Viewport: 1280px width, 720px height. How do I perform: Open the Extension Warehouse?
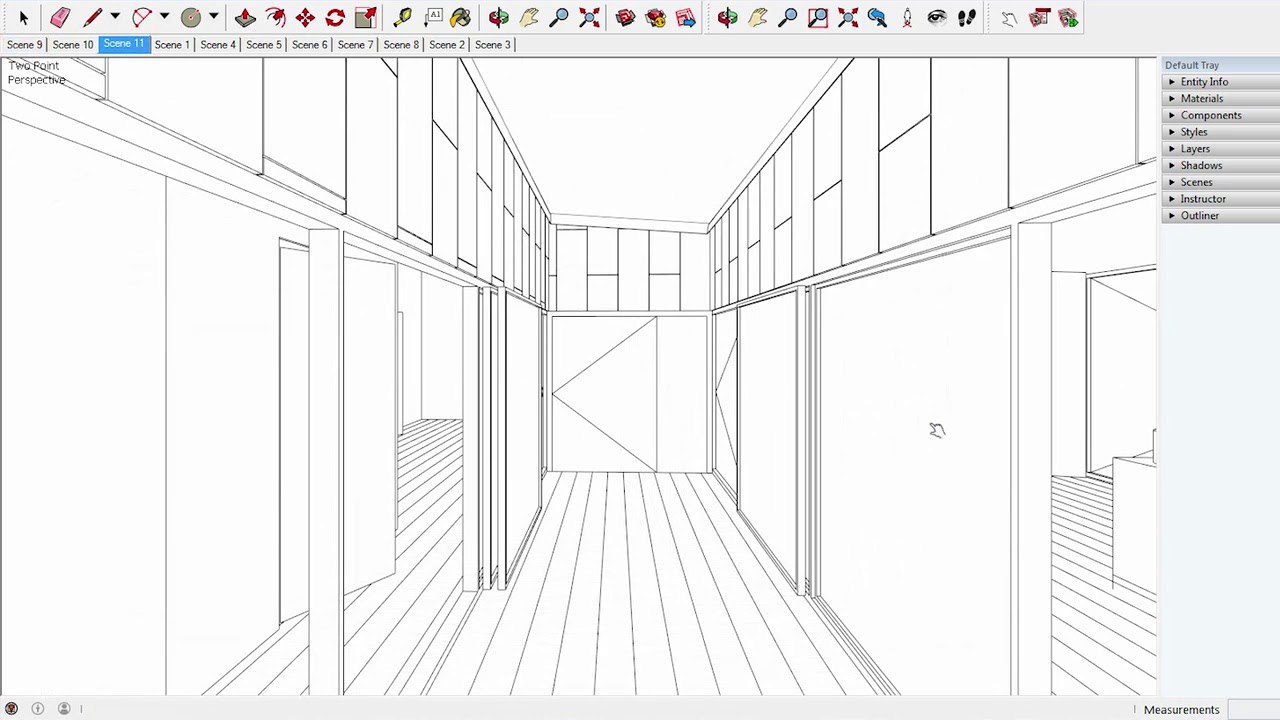[655, 17]
